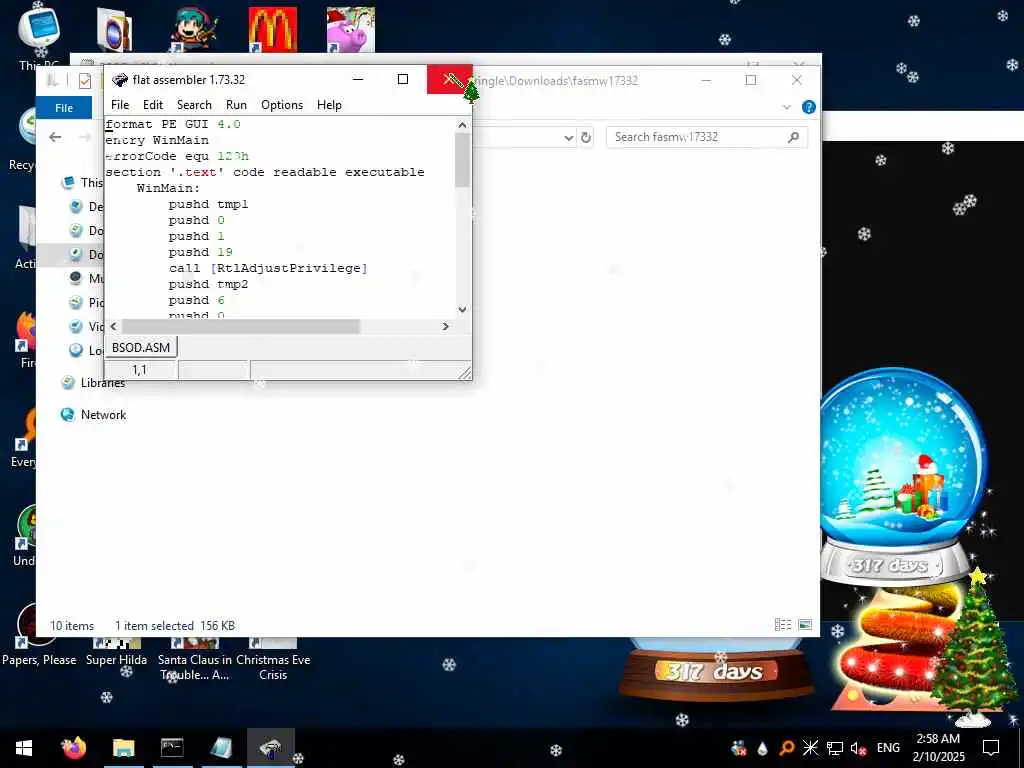This screenshot has width=1024, height=768.
Task: Expand the Explorer ribbon chevron
Action: (x=787, y=107)
